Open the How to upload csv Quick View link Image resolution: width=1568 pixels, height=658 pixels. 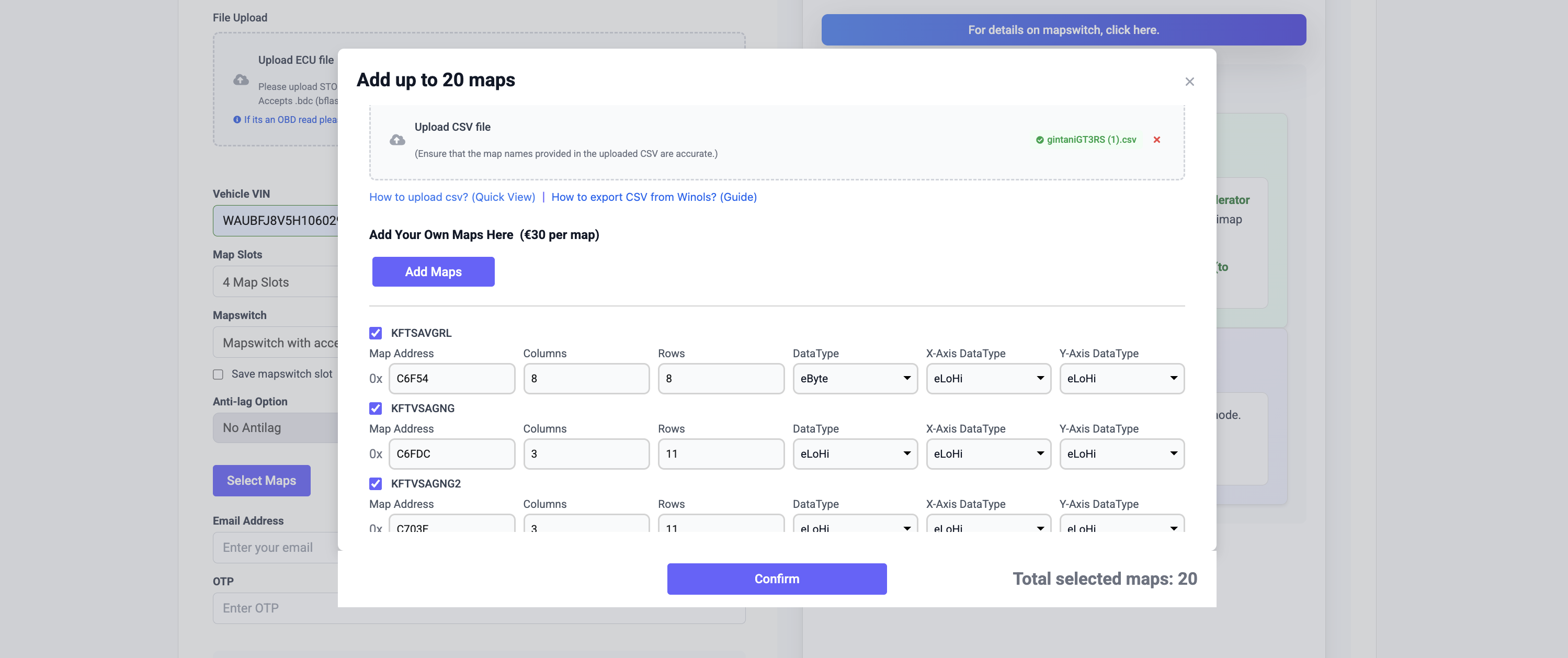(x=452, y=197)
